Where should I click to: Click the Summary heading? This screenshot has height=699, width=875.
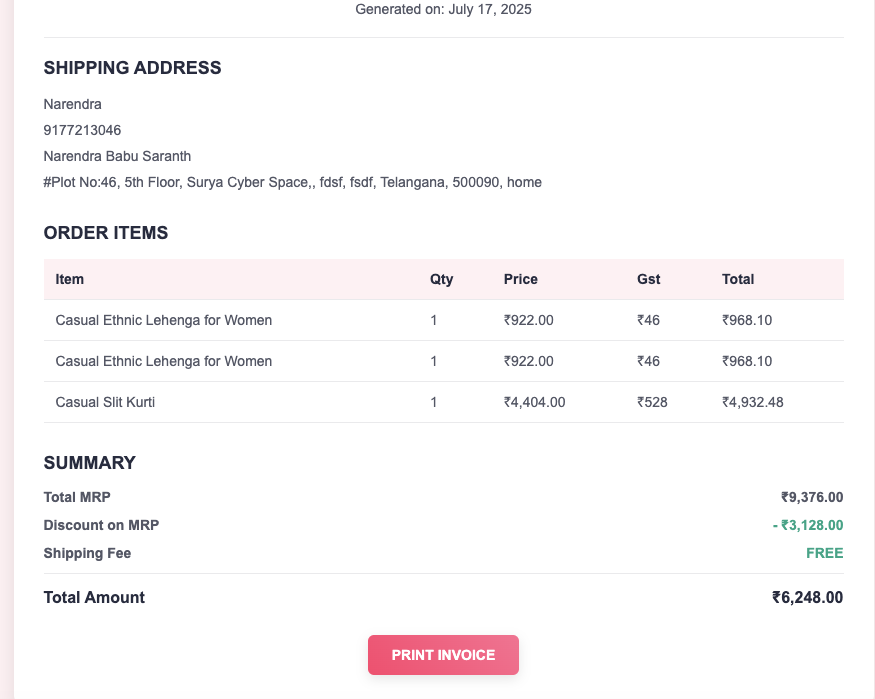pyautogui.click(x=89, y=463)
